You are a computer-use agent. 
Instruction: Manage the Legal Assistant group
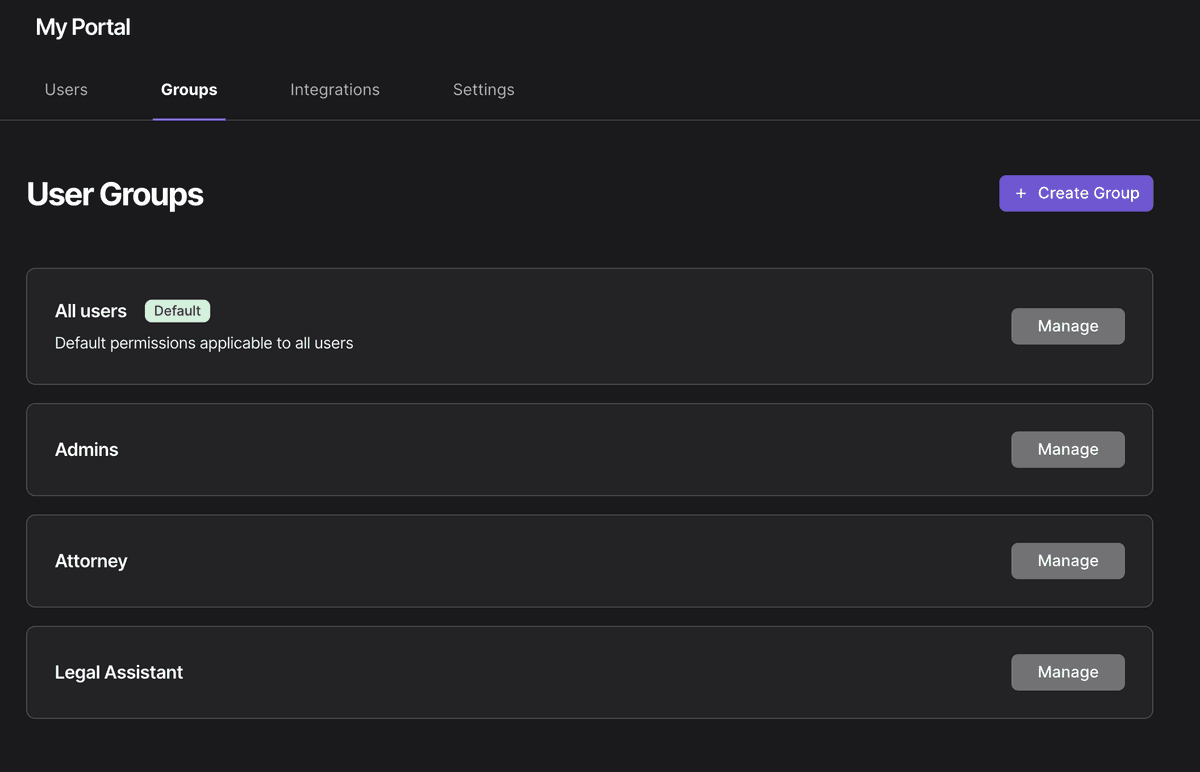pyautogui.click(x=1068, y=672)
